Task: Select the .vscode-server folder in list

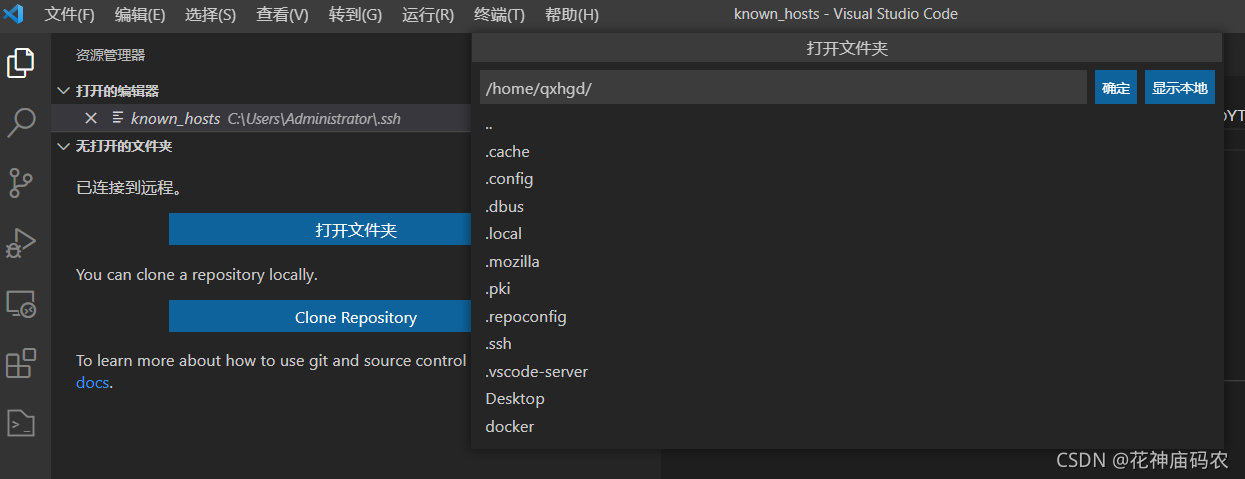Action: 537,372
